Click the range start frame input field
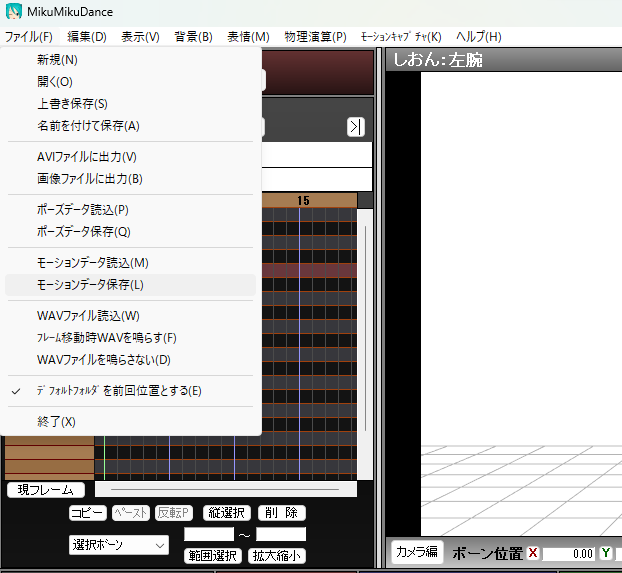The height and width of the screenshot is (573, 622). 209,534
